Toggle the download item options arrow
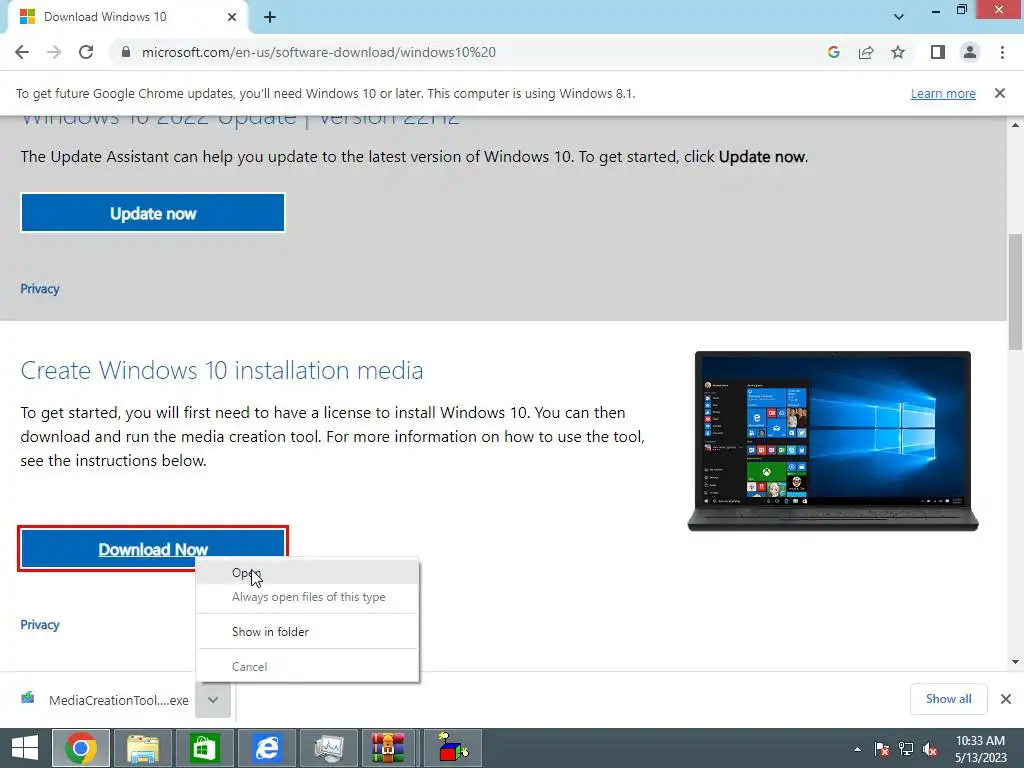Screen dimensions: 1024x768 click(213, 700)
